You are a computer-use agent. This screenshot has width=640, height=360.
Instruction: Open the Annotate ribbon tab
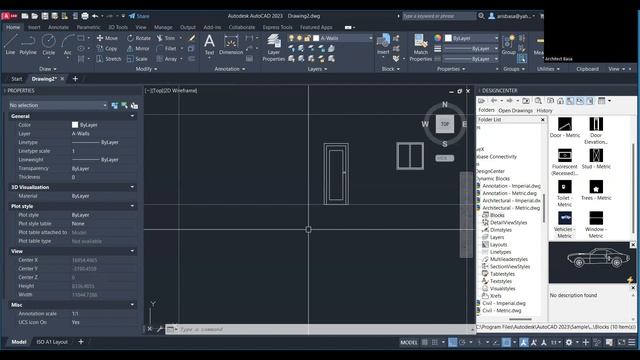[x=58, y=27]
